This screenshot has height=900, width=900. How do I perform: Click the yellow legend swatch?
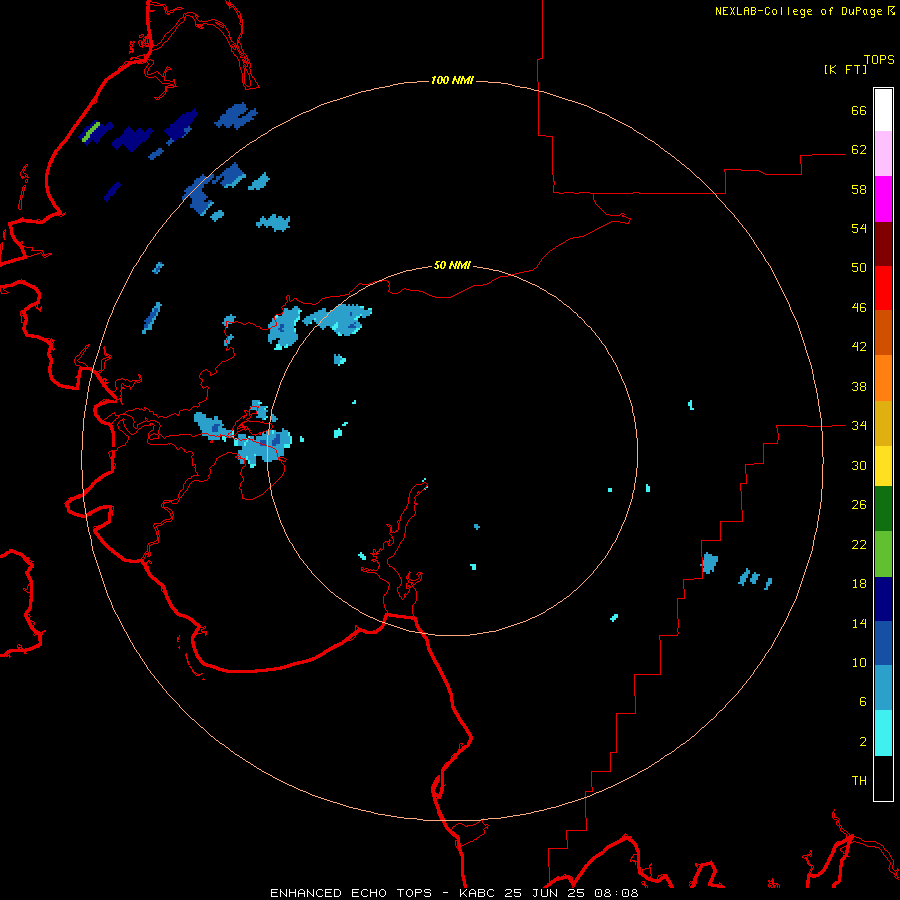(x=883, y=466)
